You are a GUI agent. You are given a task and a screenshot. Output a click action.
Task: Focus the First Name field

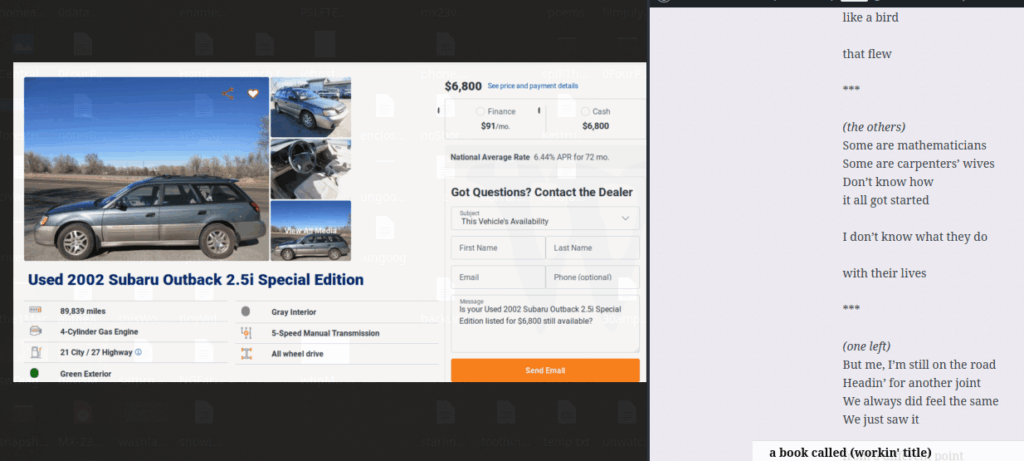[x=498, y=248]
